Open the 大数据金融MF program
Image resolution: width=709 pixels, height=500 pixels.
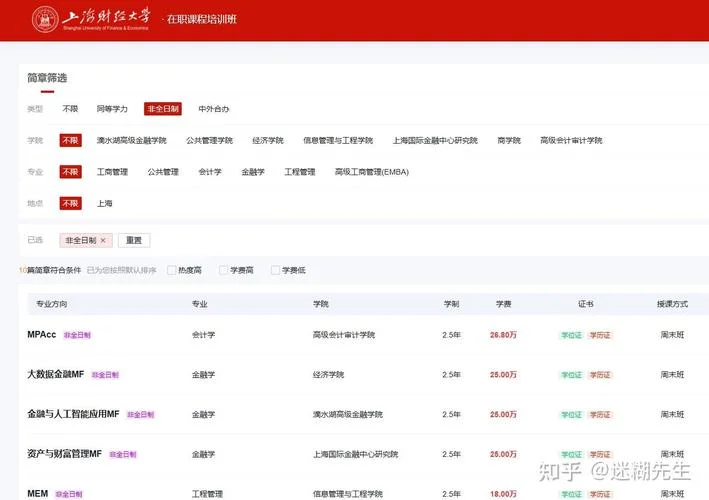point(56,374)
